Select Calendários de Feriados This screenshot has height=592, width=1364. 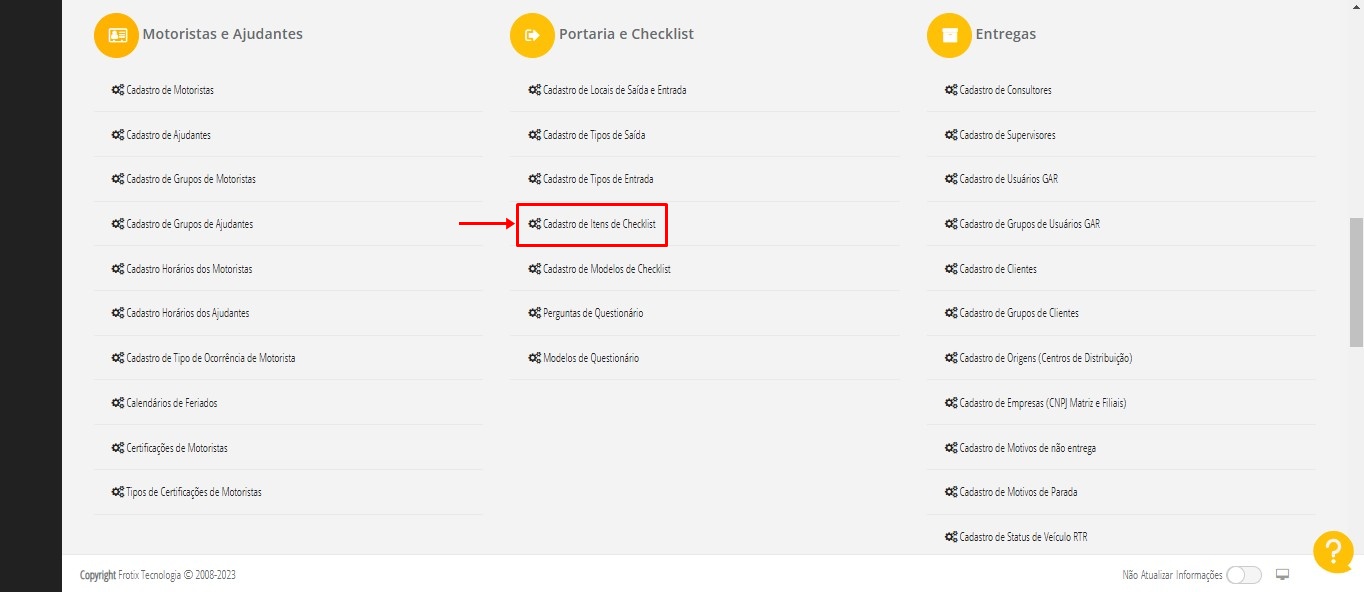tap(171, 403)
